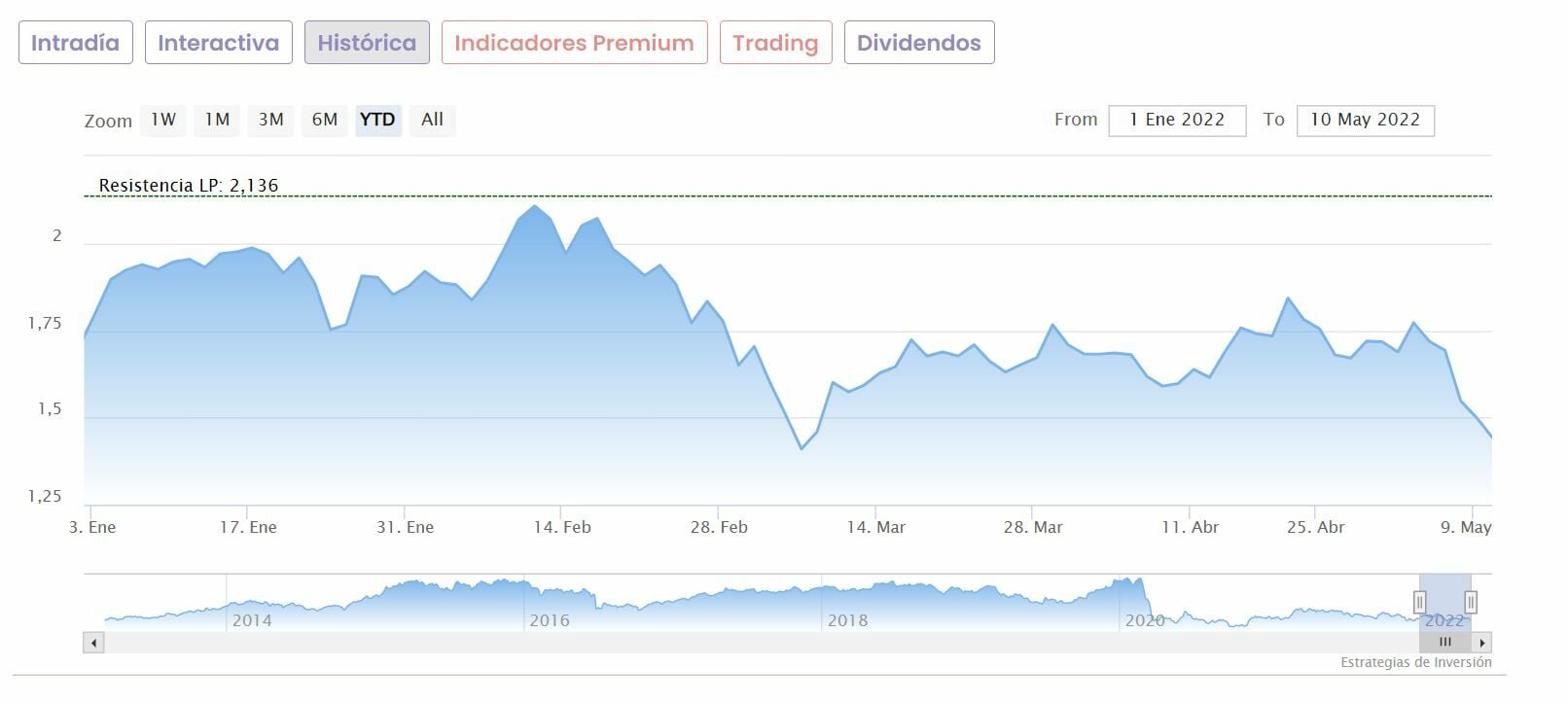1568x703 pixels.
Task: Choose the 3M zoom range
Action: point(271,120)
